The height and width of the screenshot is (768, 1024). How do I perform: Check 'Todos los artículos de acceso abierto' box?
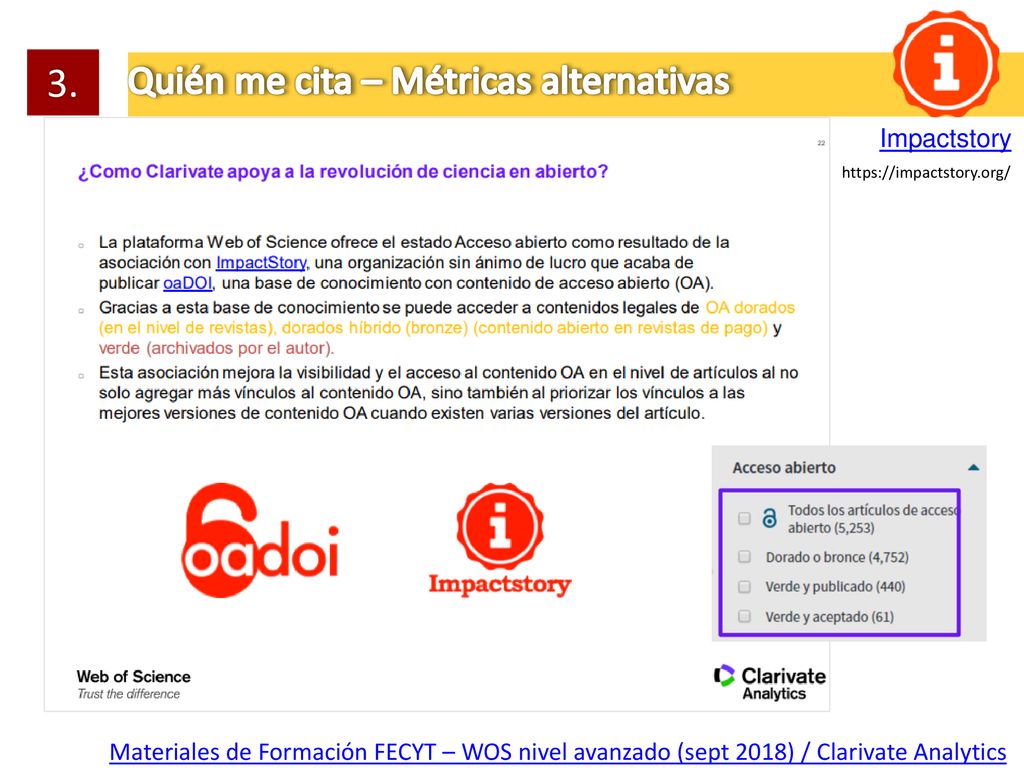coord(744,518)
